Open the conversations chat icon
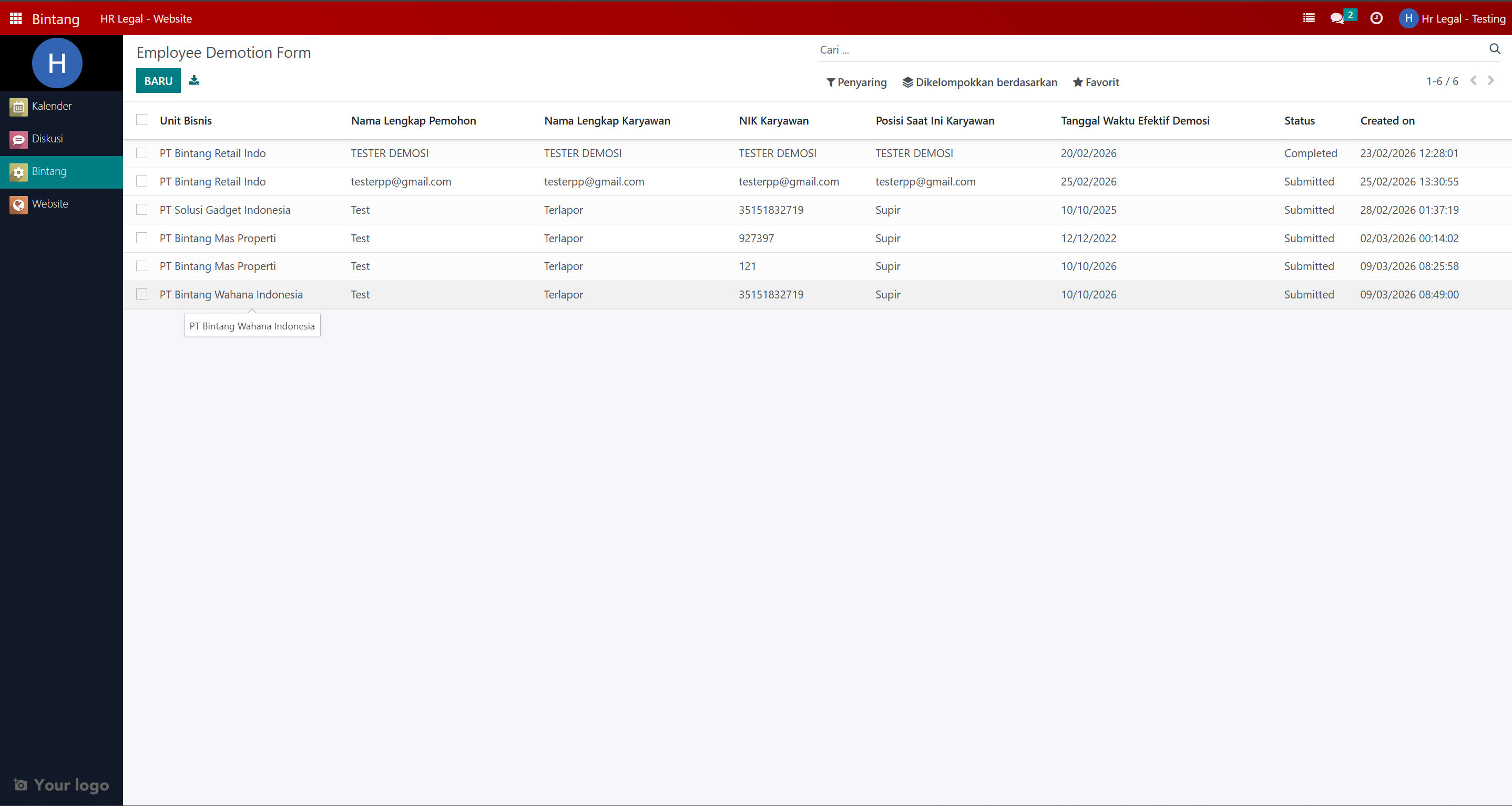Image resolution: width=1512 pixels, height=806 pixels. point(1337,18)
